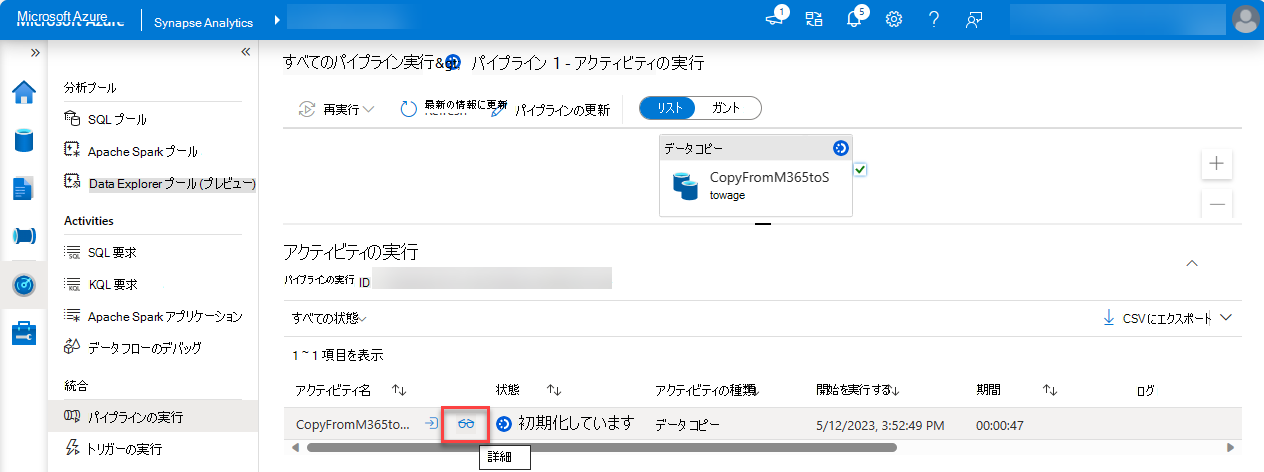Open the Home hub icon
Screen dimensions: 1264x472
(x=23, y=92)
